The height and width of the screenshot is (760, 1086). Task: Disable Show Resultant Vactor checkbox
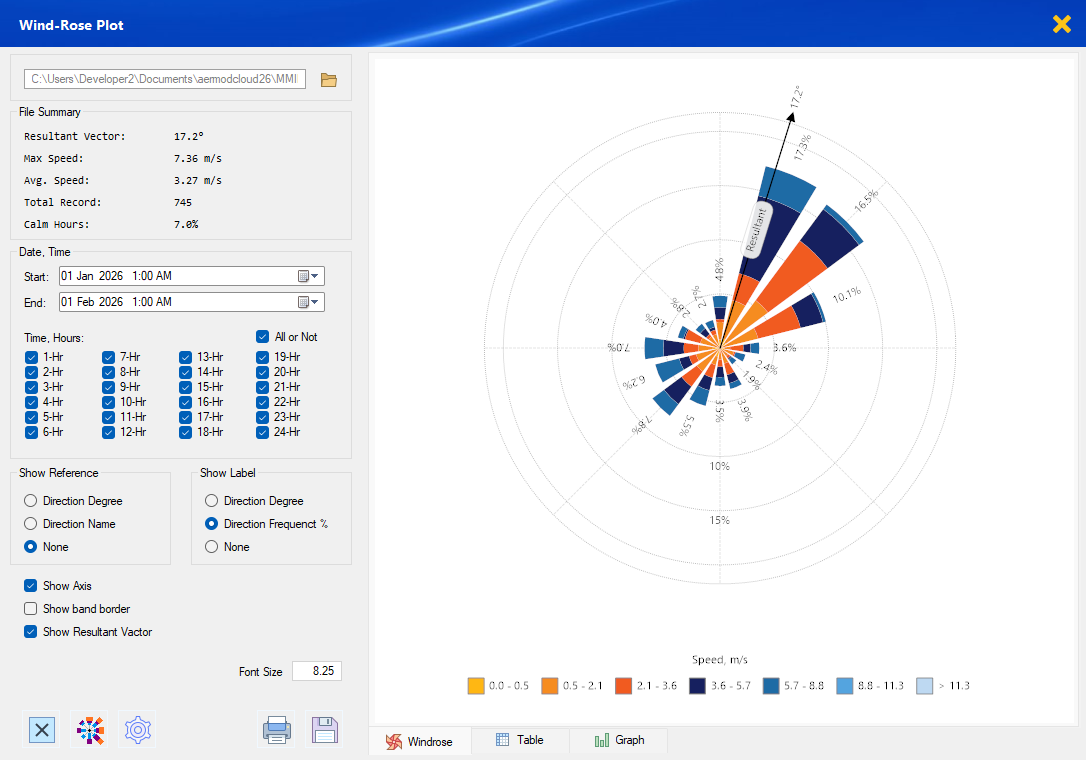(x=30, y=631)
